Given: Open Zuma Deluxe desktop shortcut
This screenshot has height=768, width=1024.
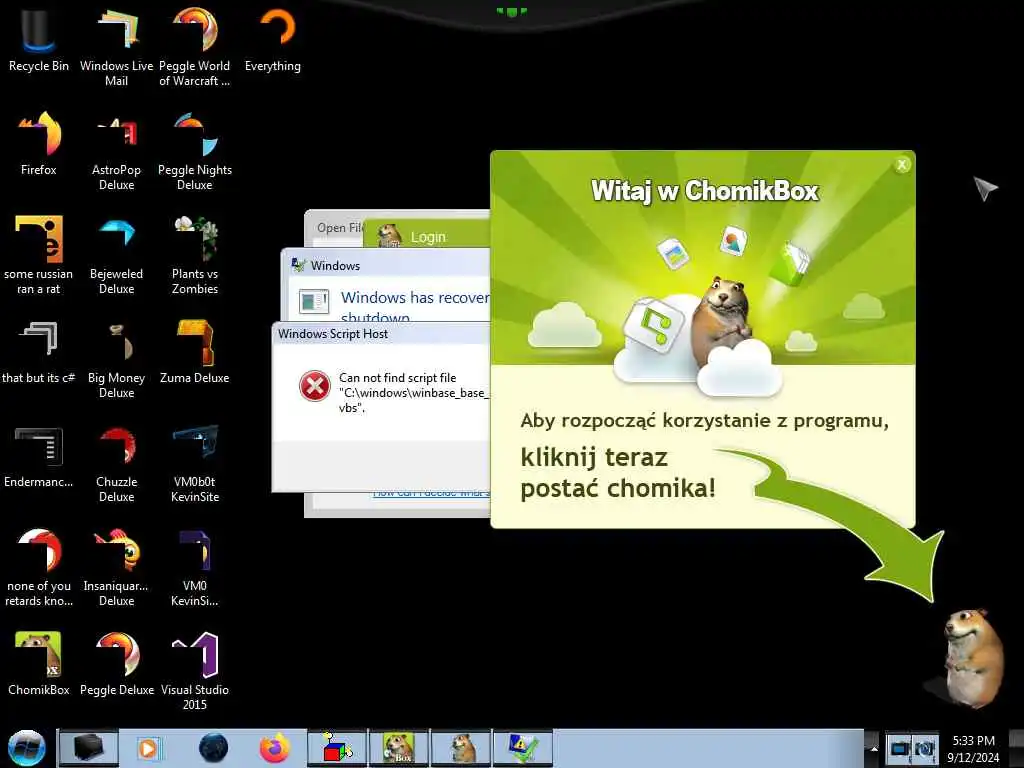Looking at the screenshot, I should tap(195, 351).
